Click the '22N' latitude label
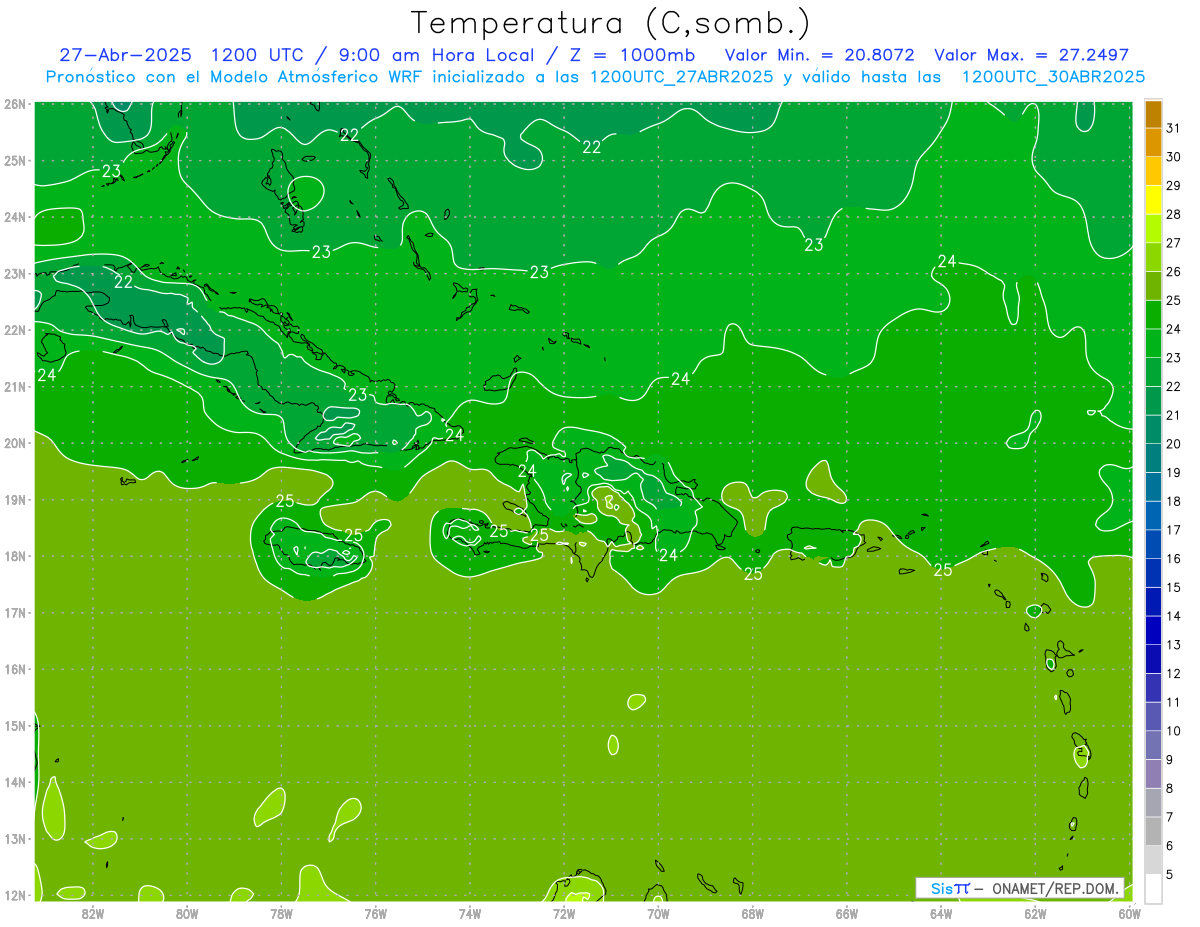The width and height of the screenshot is (1200, 927). tap(15, 330)
